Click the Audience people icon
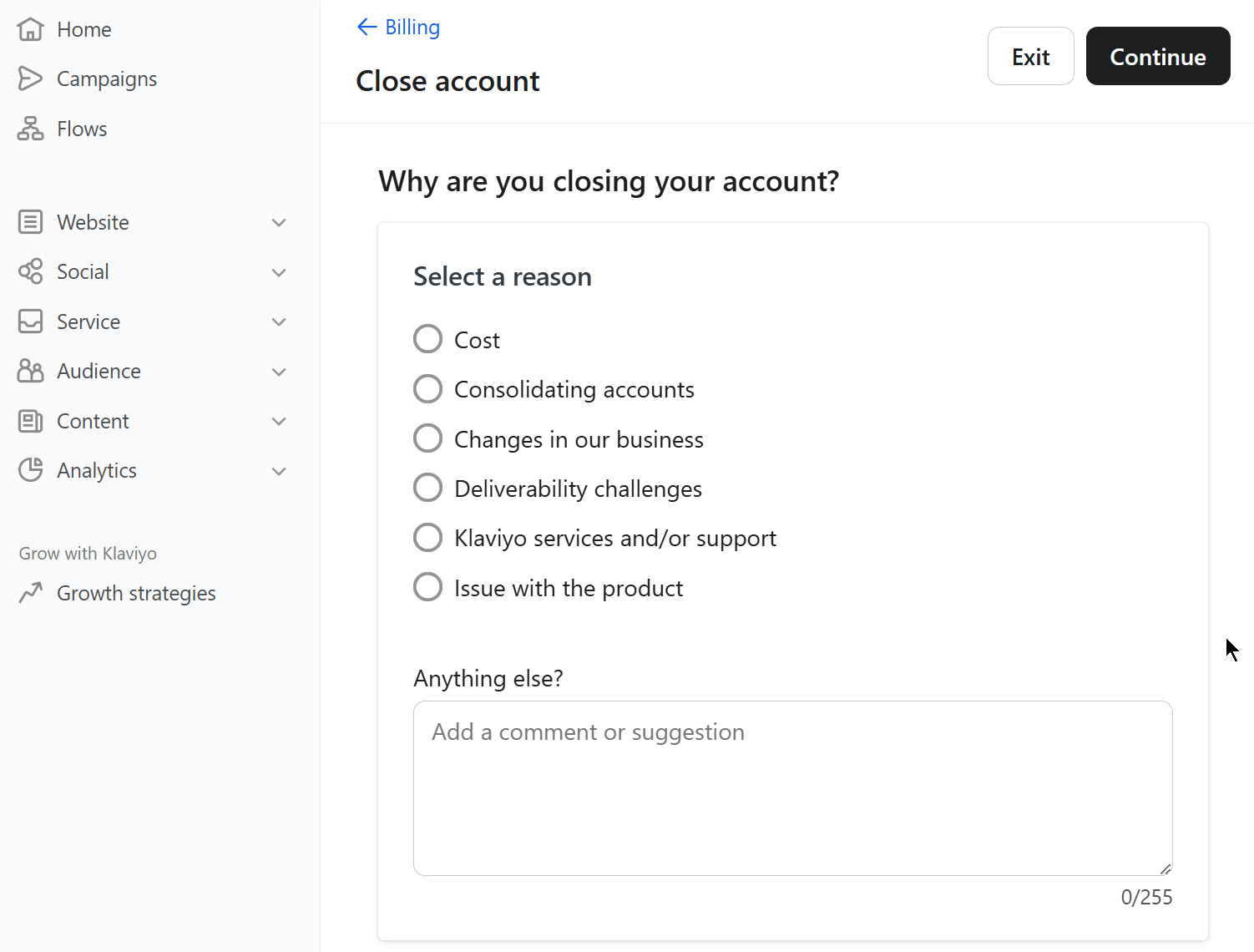The image size is (1254, 952). pyautogui.click(x=30, y=371)
